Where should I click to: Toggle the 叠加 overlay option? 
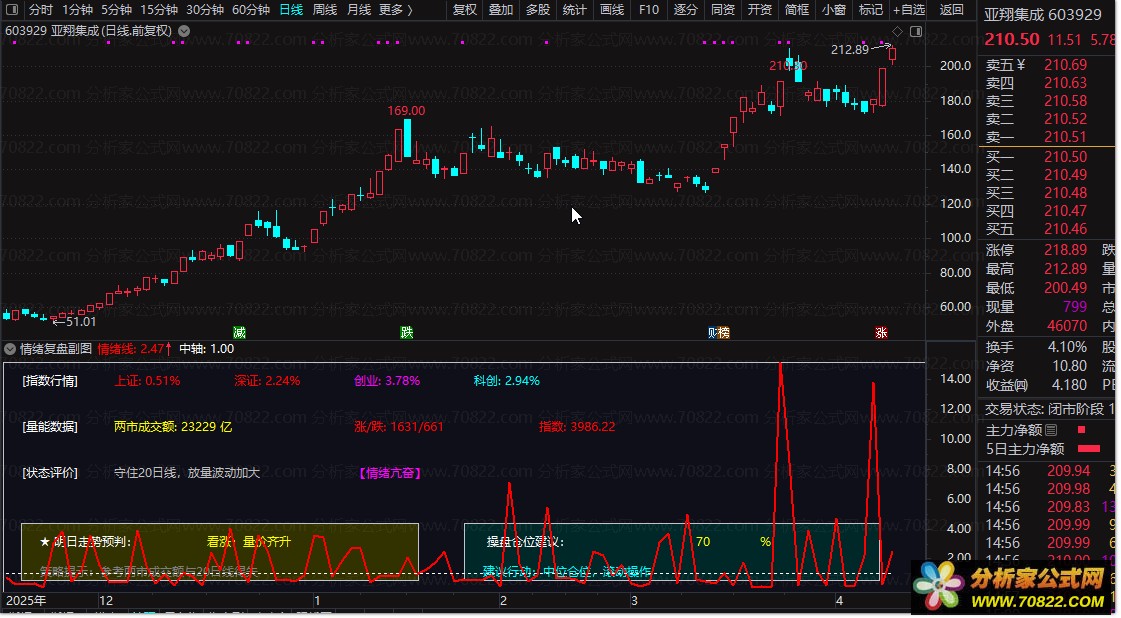coord(500,10)
